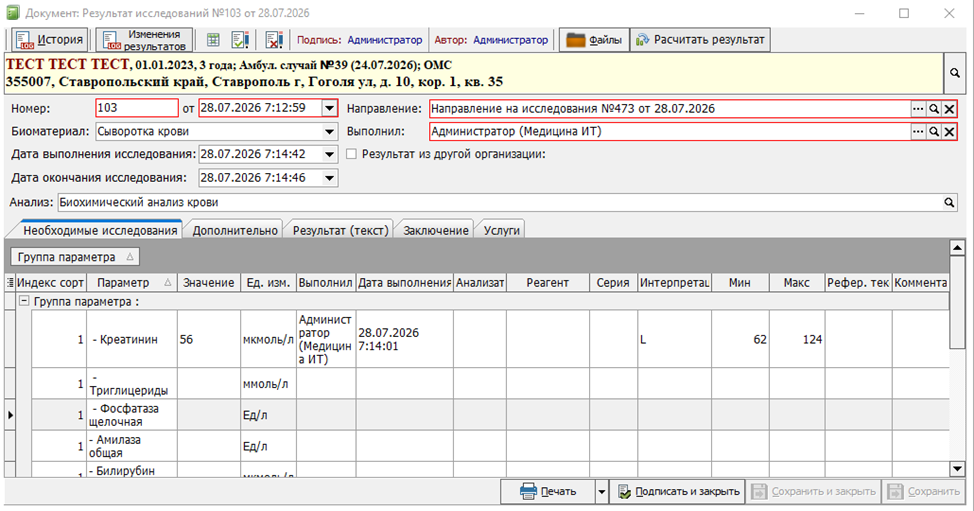Collapse the Группа параметра group row

24,301
